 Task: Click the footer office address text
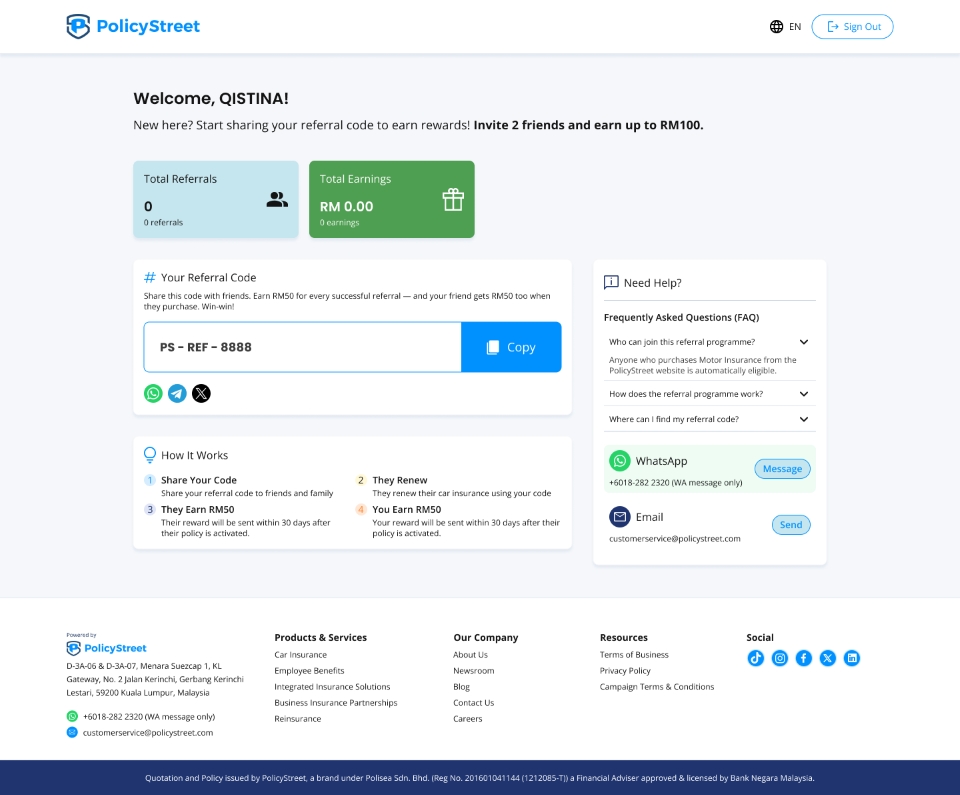click(x=155, y=679)
